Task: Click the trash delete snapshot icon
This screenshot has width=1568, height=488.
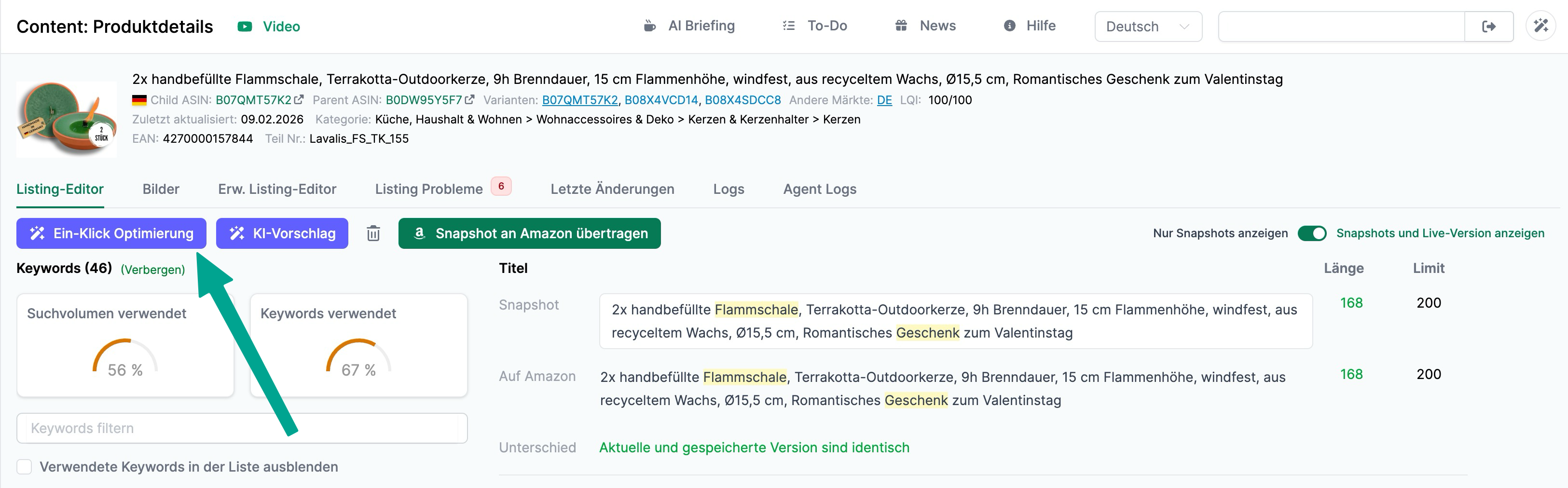Action: click(373, 234)
